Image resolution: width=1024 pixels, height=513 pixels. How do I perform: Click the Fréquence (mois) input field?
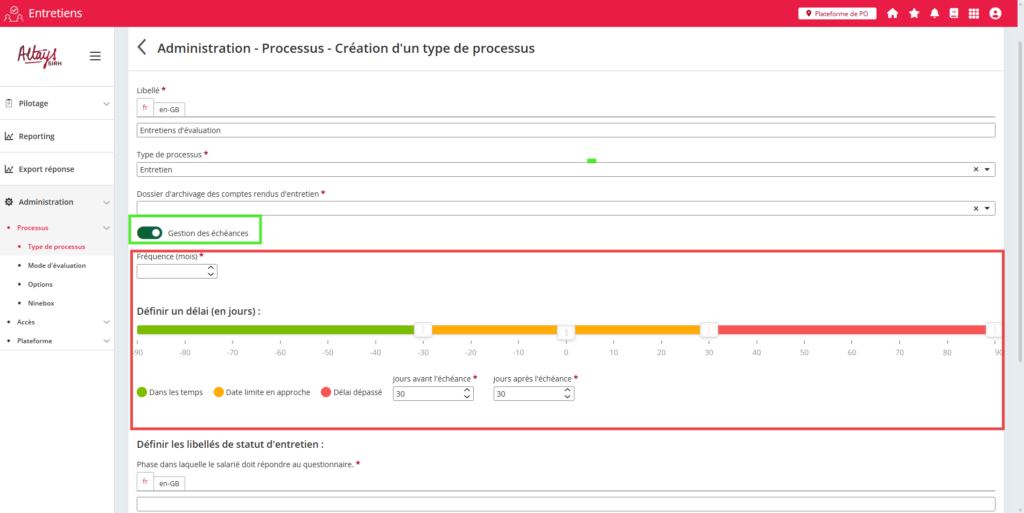173,271
